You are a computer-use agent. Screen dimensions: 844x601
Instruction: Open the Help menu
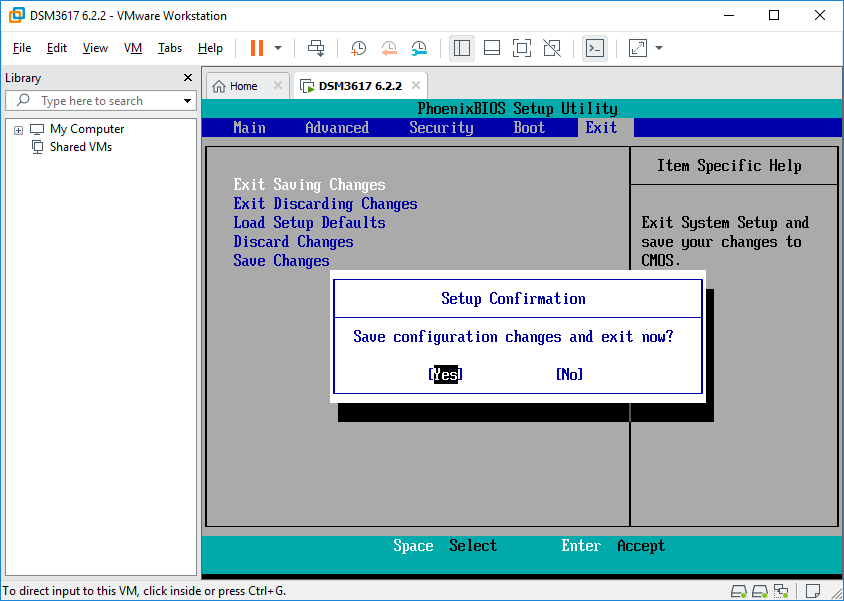210,48
